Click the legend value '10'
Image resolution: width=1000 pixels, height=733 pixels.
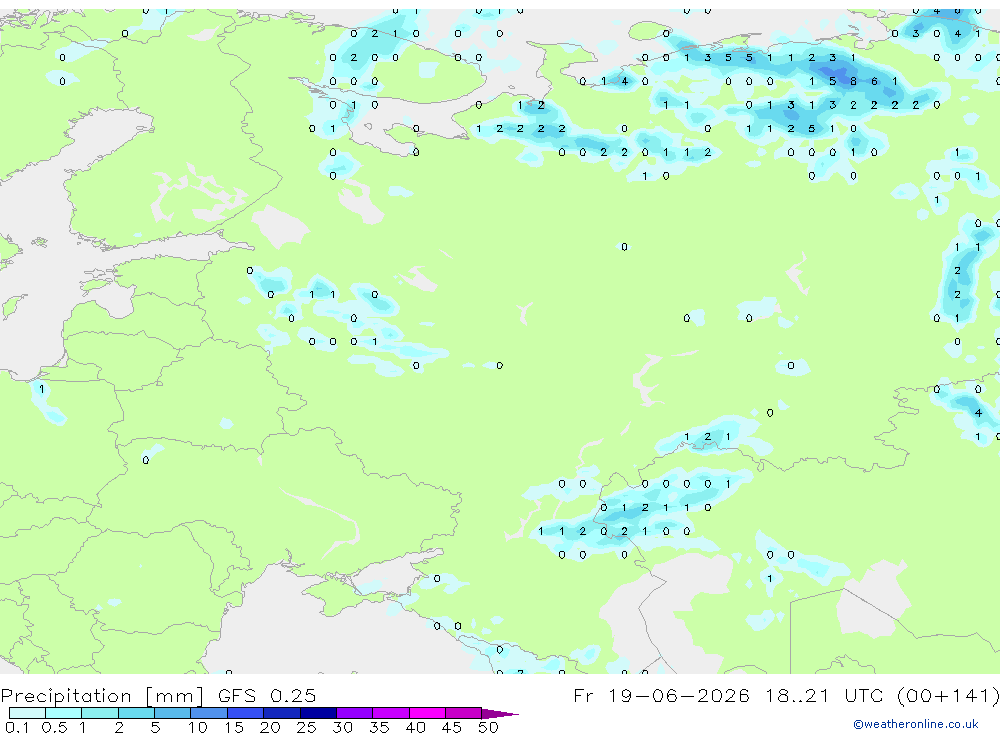tap(198, 727)
